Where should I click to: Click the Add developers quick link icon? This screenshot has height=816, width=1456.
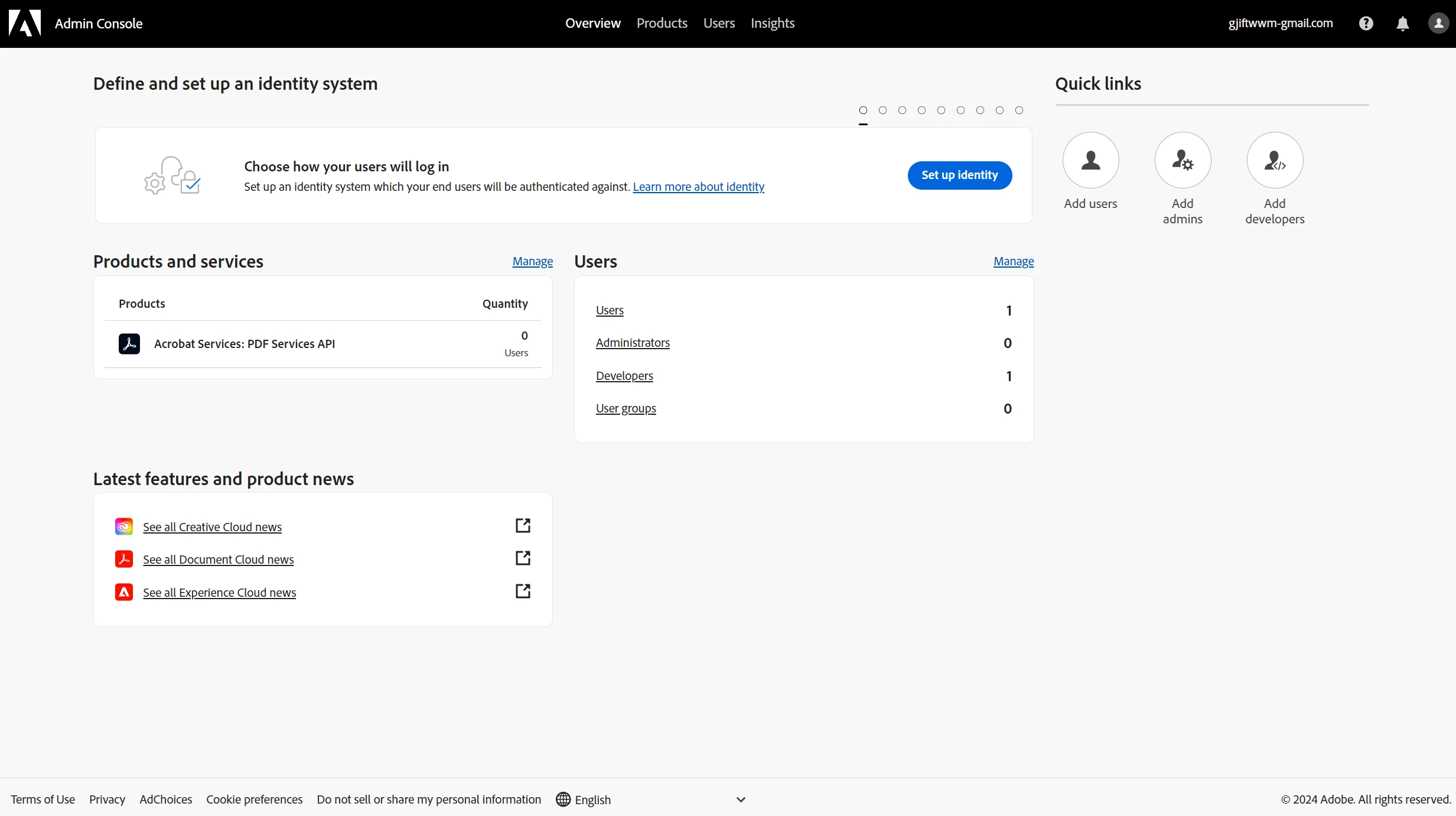1275,160
